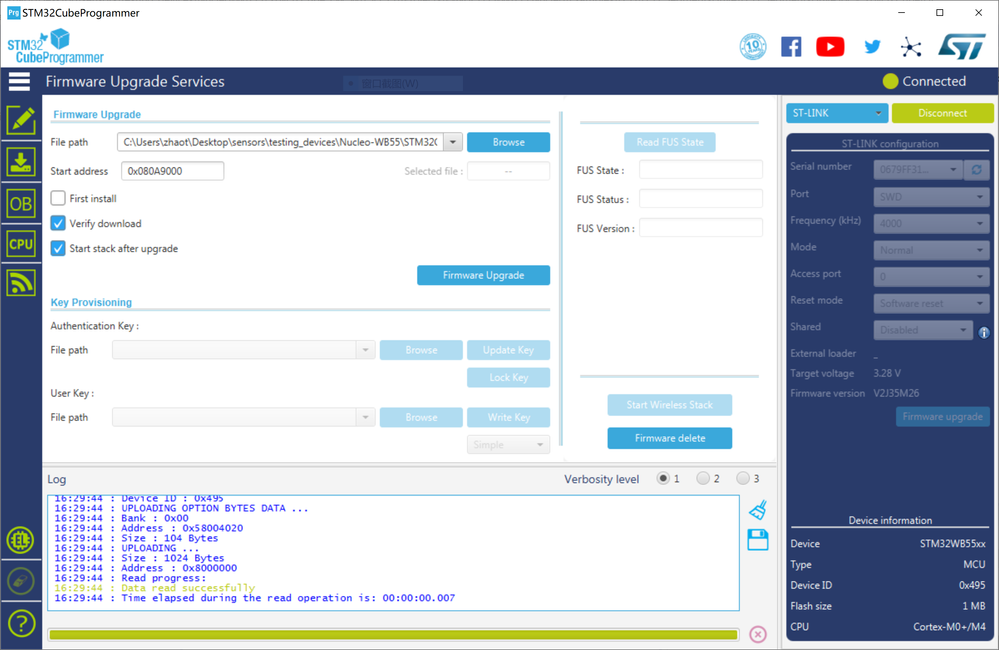This screenshot has width=999, height=650.
Task: Click the FUS State field
Action: [x=701, y=170]
